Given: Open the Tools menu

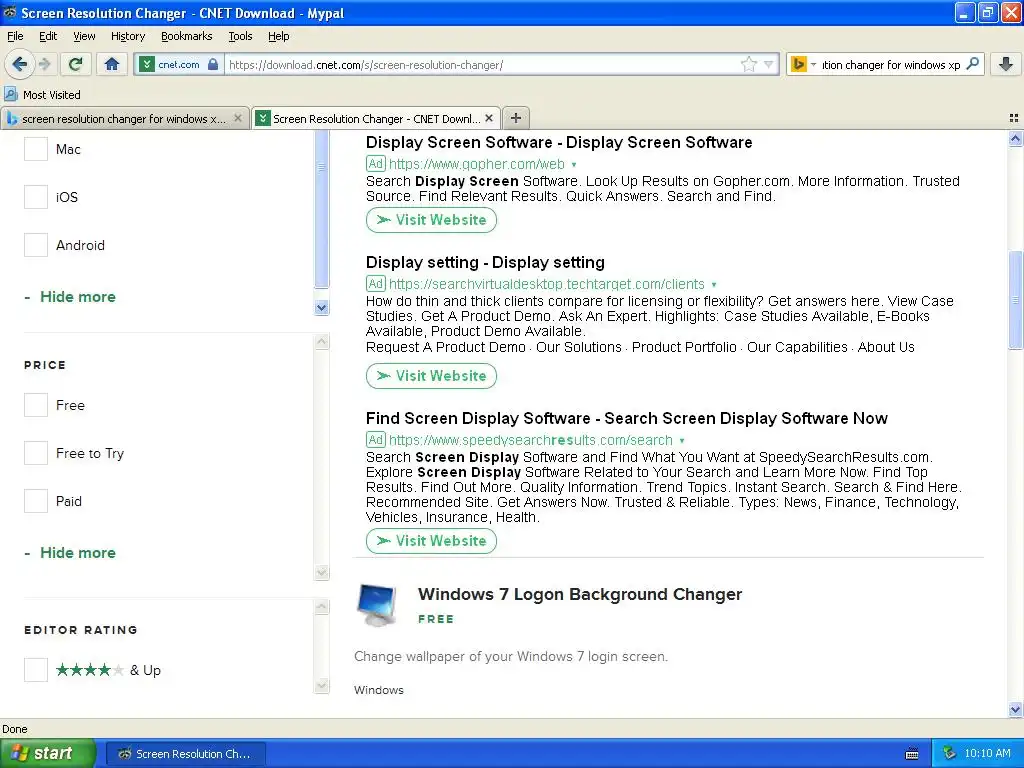Looking at the screenshot, I should click(240, 36).
